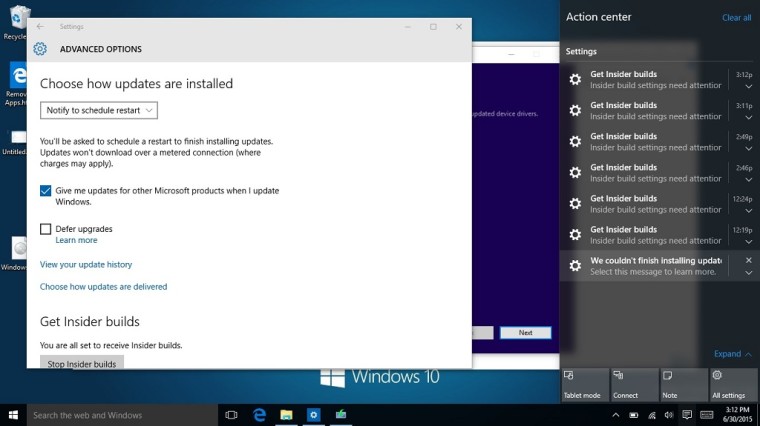Expand the 12:24p Get Insider builds notification
Image resolution: width=760 pixels, height=426 pixels.
[748, 211]
